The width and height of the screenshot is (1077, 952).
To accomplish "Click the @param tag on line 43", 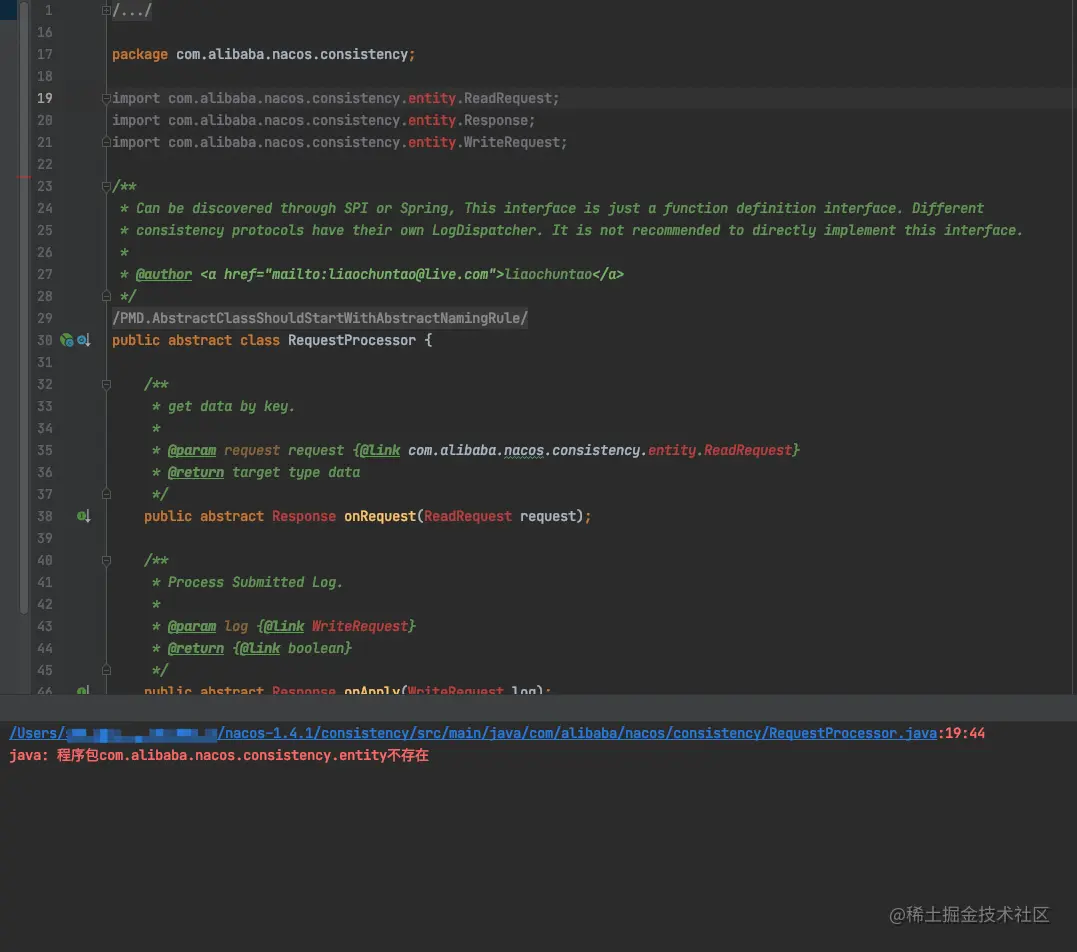I will (x=192, y=626).
